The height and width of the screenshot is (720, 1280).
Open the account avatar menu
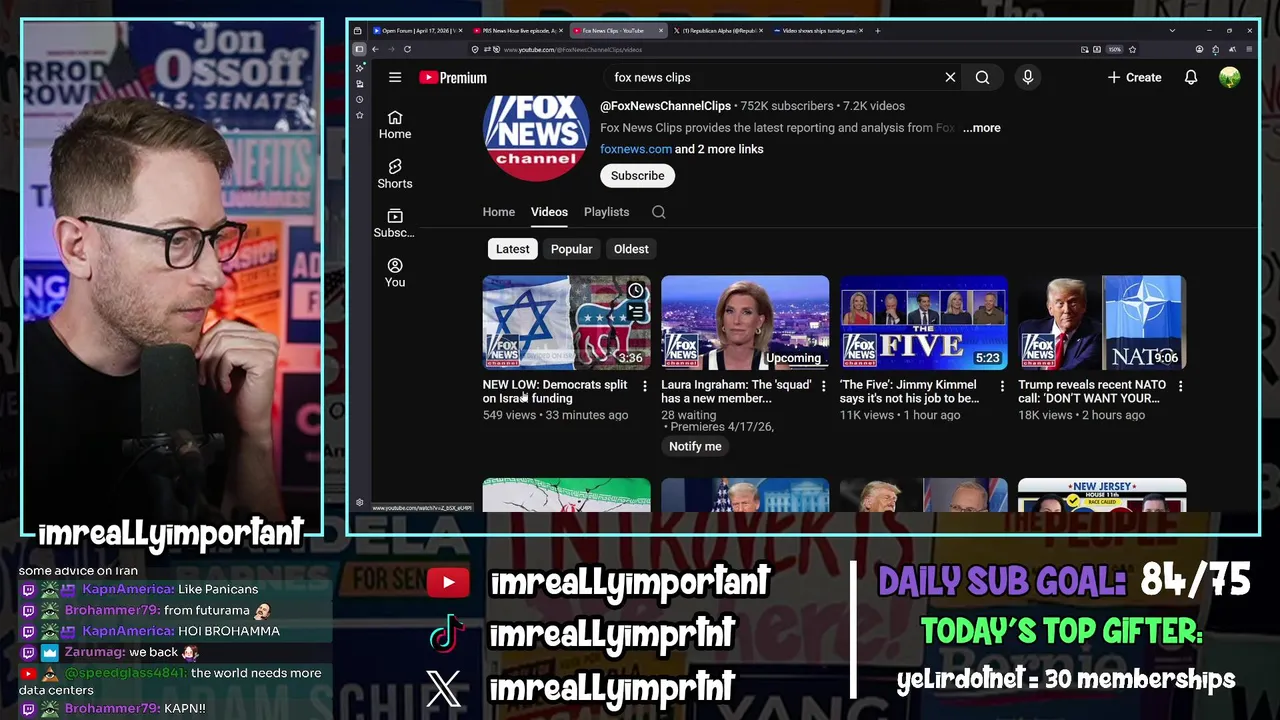click(x=1230, y=77)
